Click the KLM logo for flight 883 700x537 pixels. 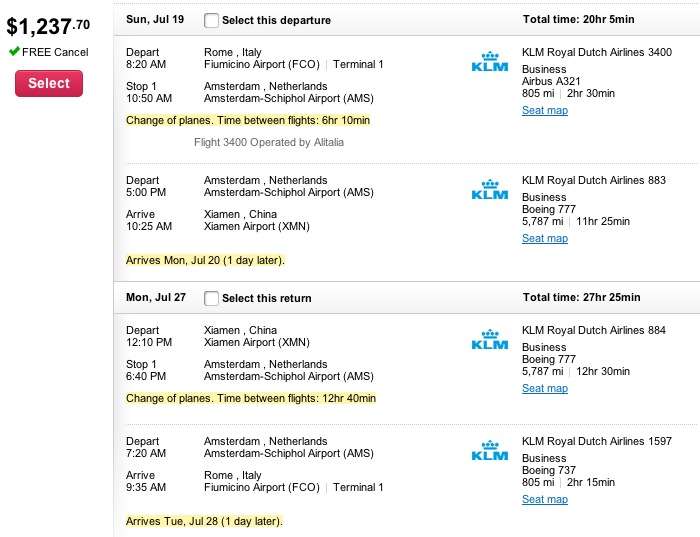point(490,190)
